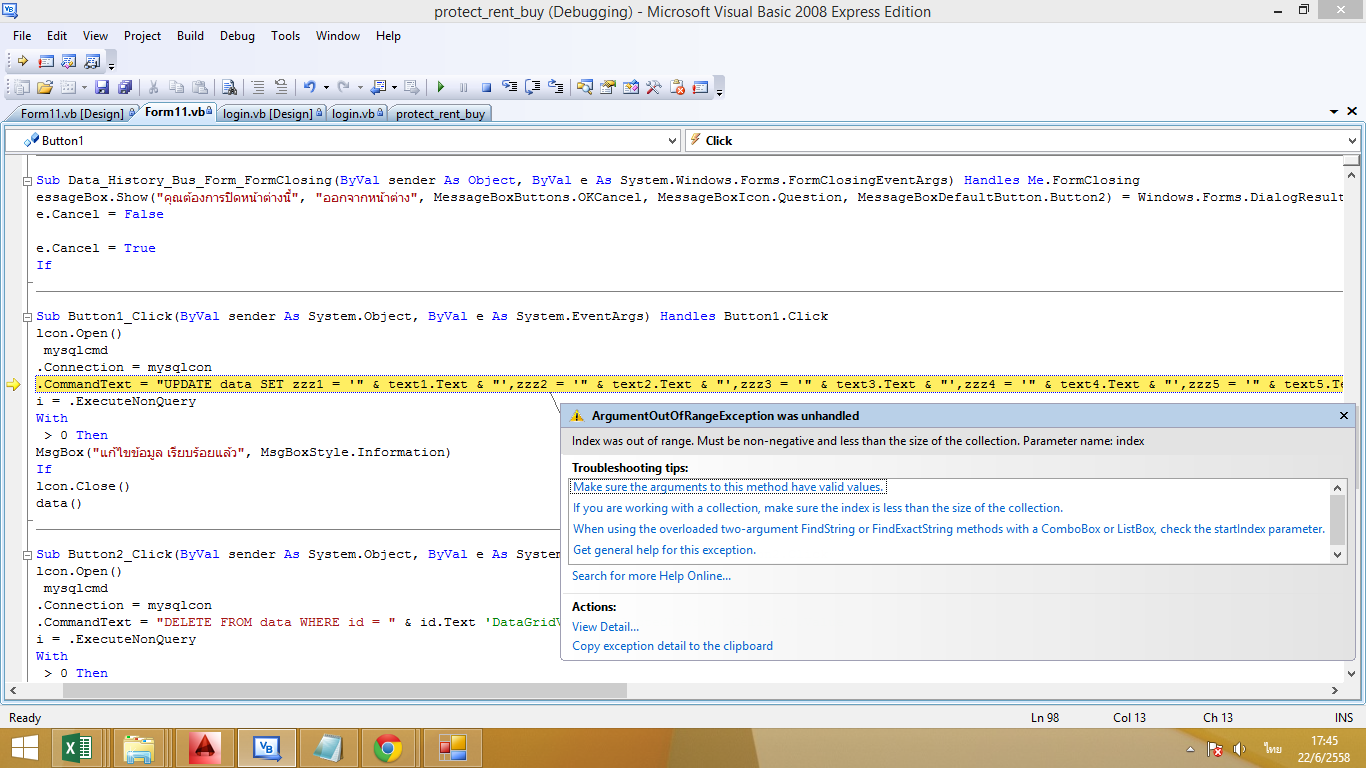
Task: Click the View Detail... link
Action: (x=605, y=627)
